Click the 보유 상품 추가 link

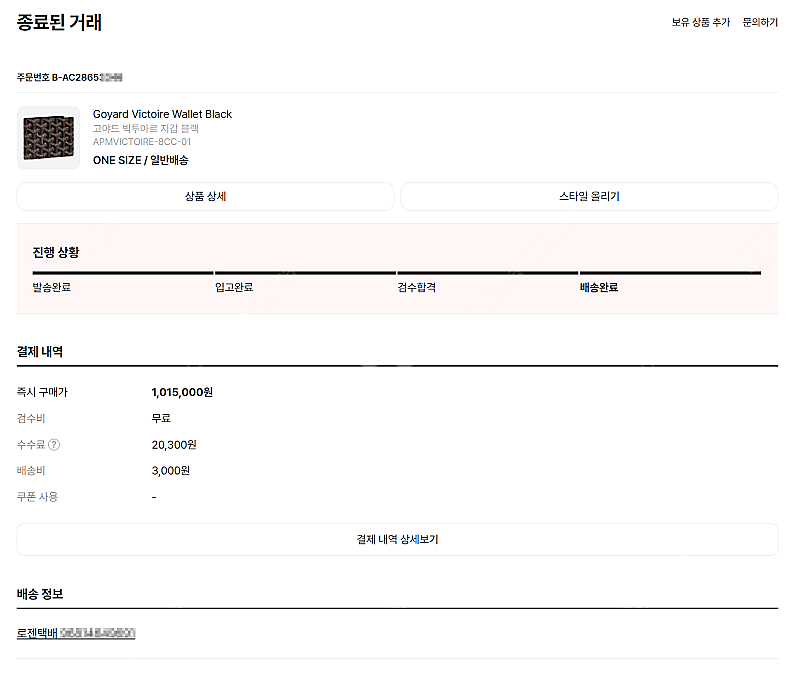click(701, 22)
